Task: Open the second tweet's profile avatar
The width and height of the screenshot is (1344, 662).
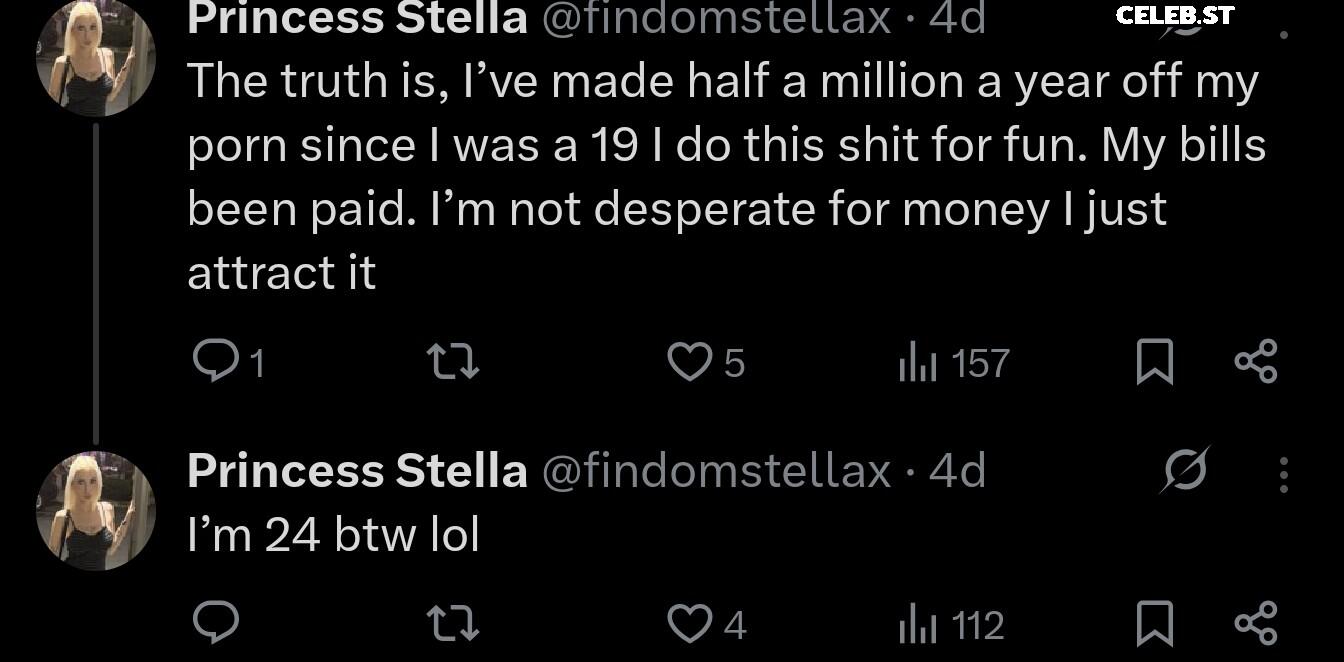Action: (x=96, y=511)
